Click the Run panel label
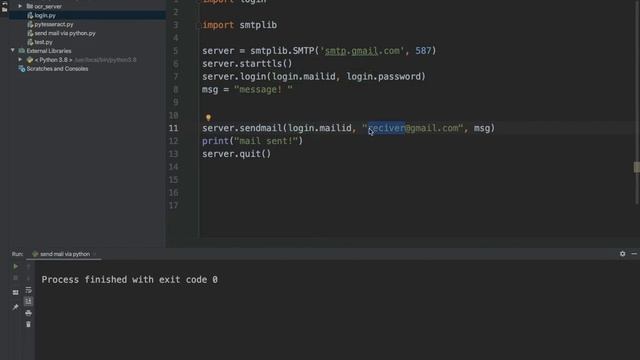The image size is (640, 360). pyautogui.click(x=18, y=254)
